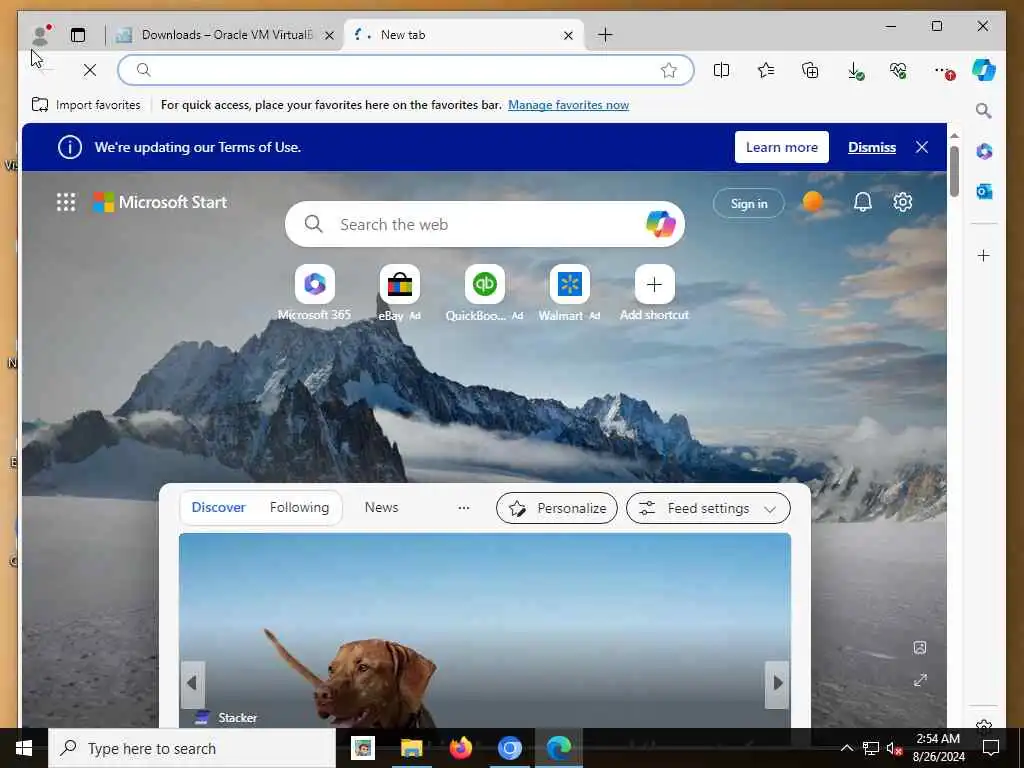Click the Search the web box
Viewport: 1024px width, 768px height.
point(485,224)
